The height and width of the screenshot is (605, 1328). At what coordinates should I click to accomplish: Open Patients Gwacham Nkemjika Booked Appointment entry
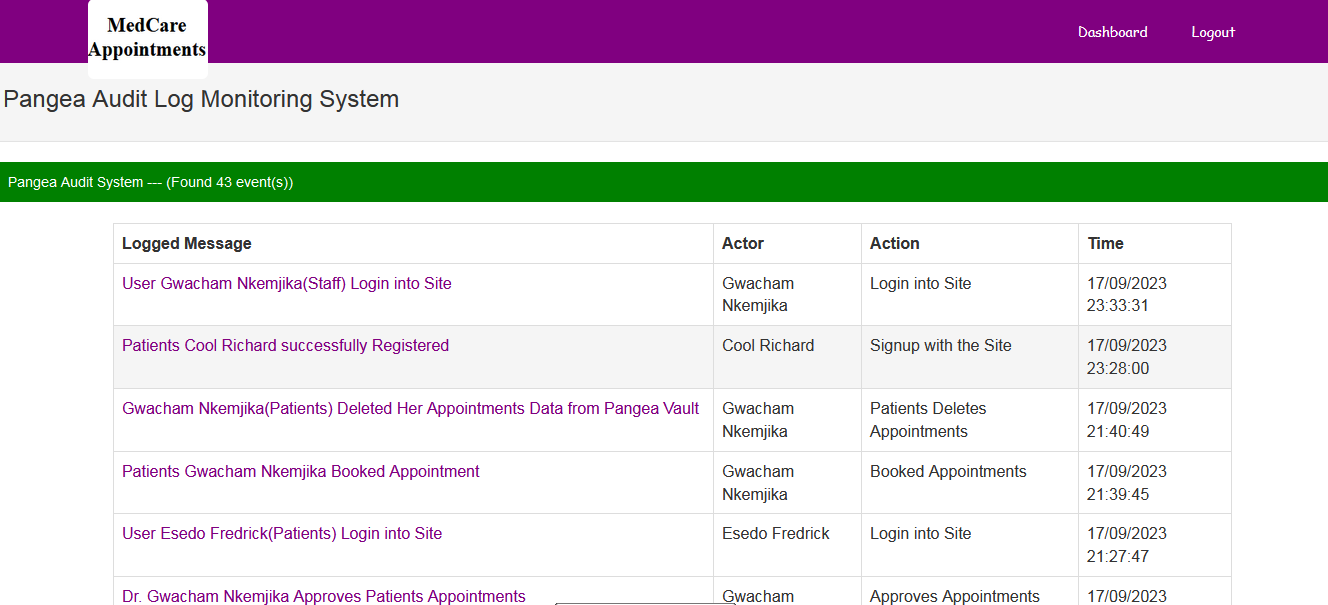[301, 472]
